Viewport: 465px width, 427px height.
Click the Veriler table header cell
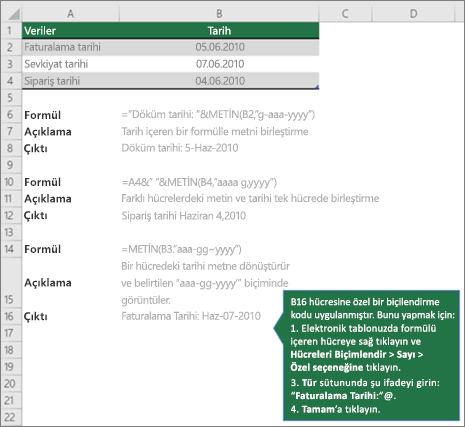tap(71, 31)
